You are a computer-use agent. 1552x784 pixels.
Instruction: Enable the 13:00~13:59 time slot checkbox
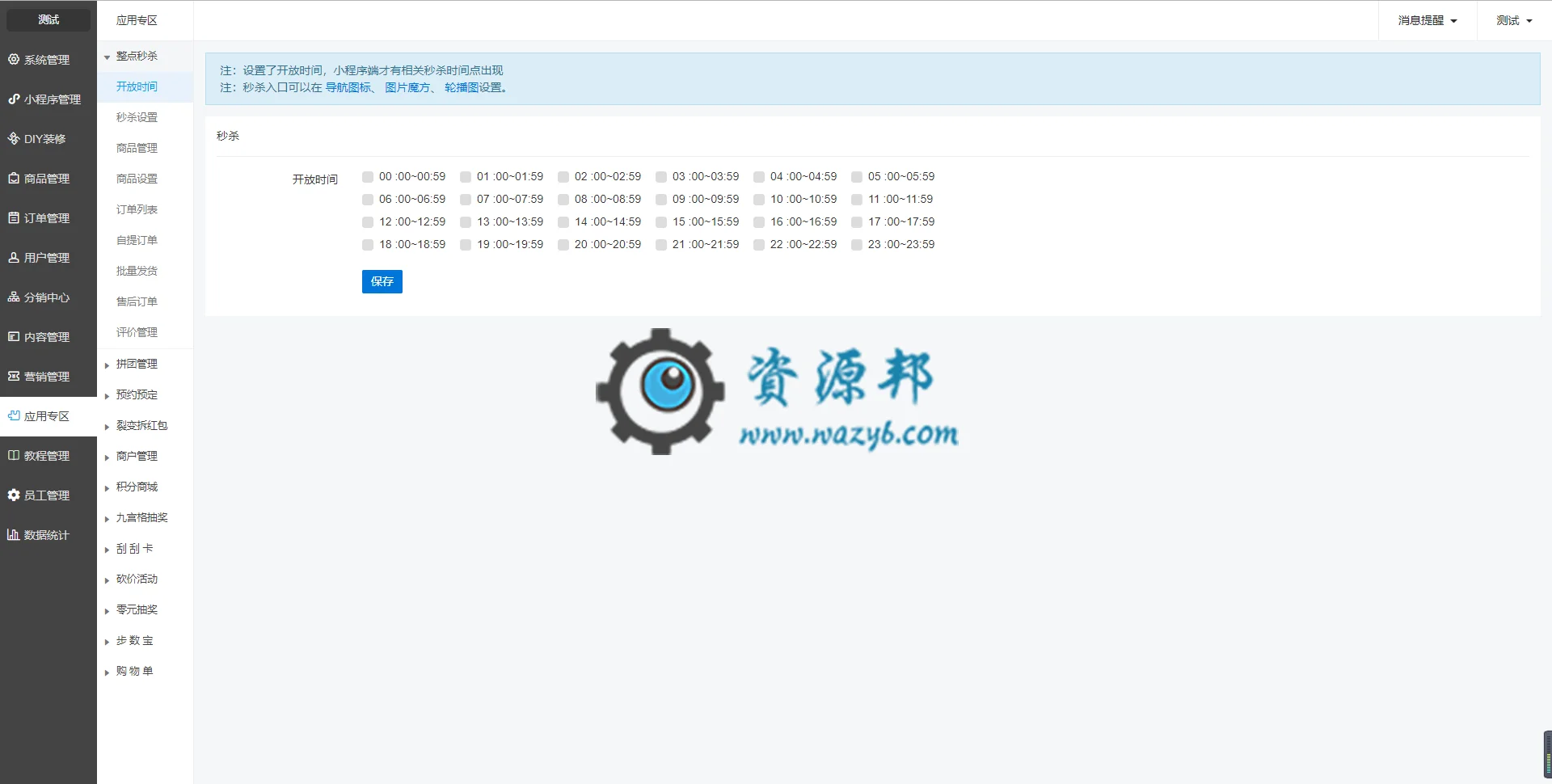466,222
